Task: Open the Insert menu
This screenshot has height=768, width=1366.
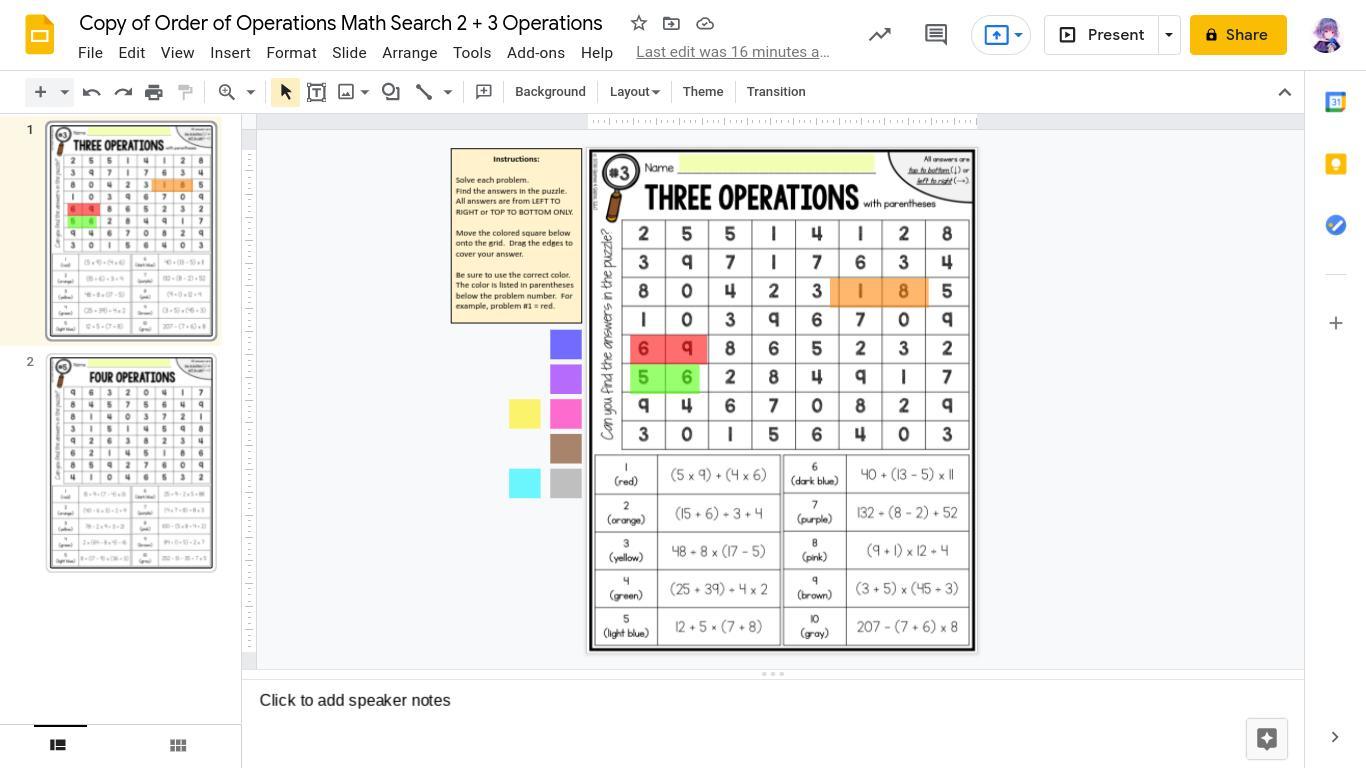Action: pyautogui.click(x=230, y=53)
